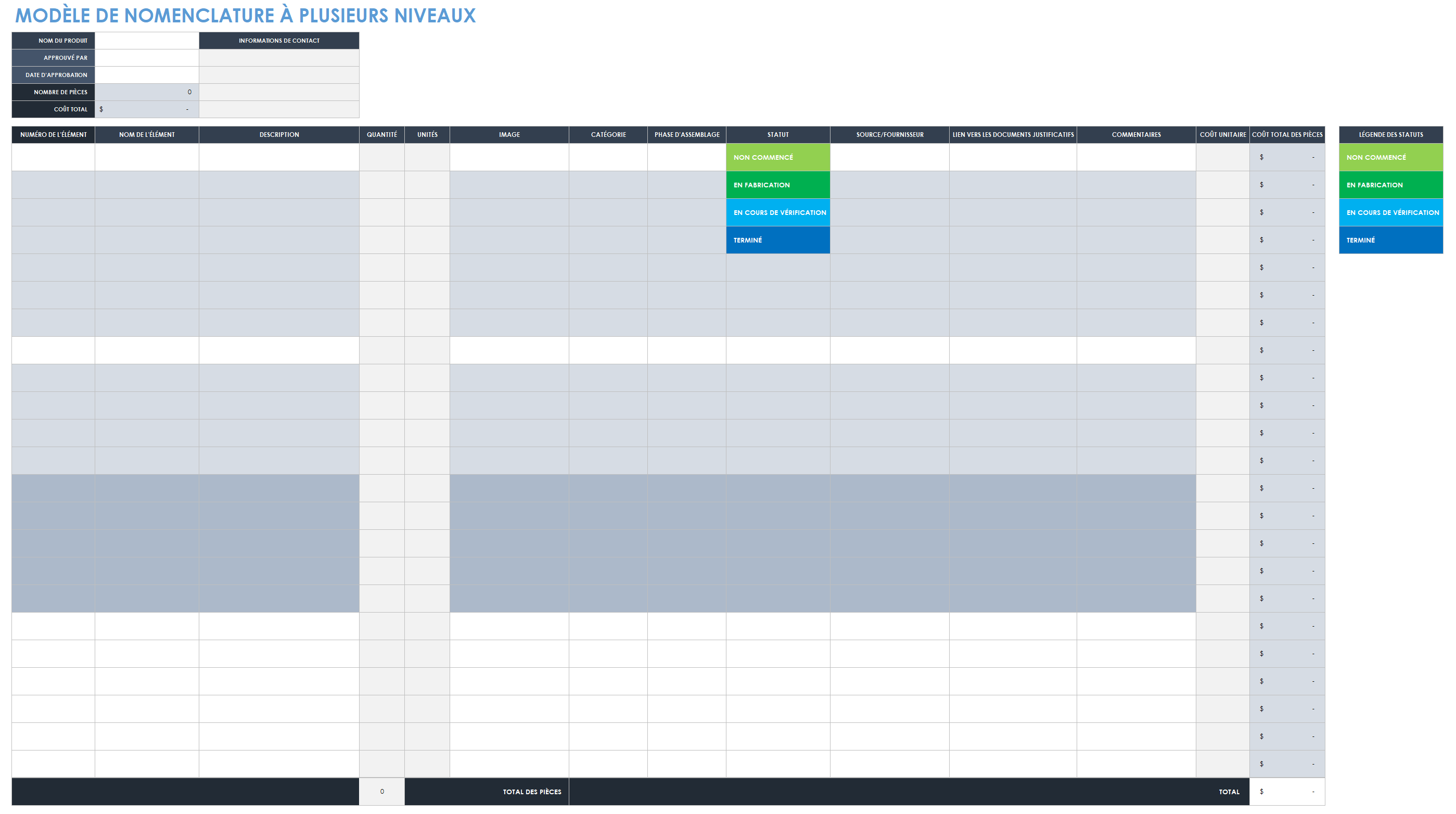Image resolution: width=1456 pixels, height=814 pixels.
Task: Click the LIEN VERS LES DOCUMENTS JUSTIFICATIFS column icon
Action: pyautogui.click(x=1012, y=134)
